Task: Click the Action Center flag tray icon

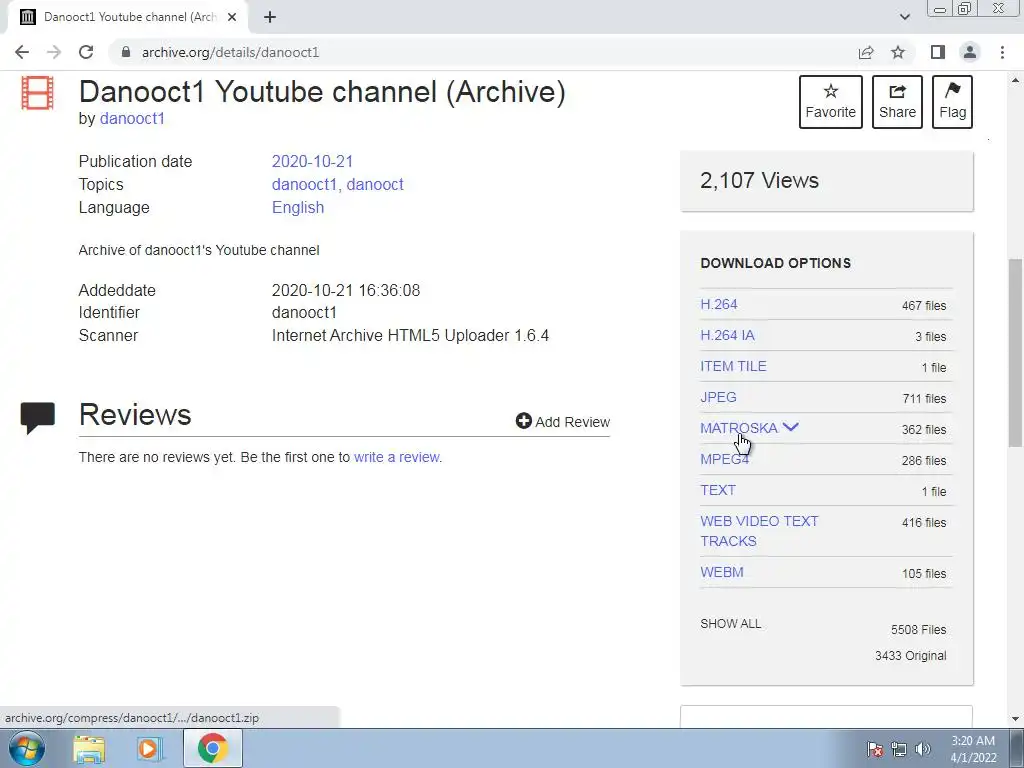Action: click(x=875, y=749)
